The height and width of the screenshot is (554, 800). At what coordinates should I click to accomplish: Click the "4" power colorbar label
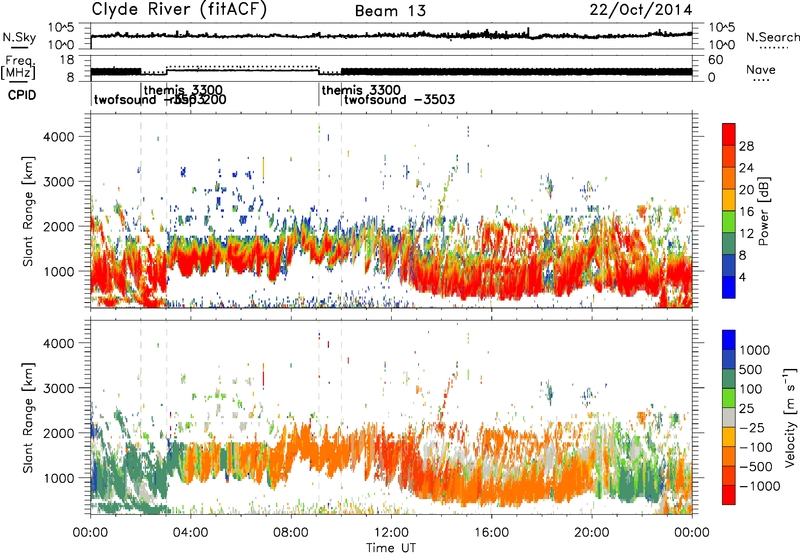(743, 277)
